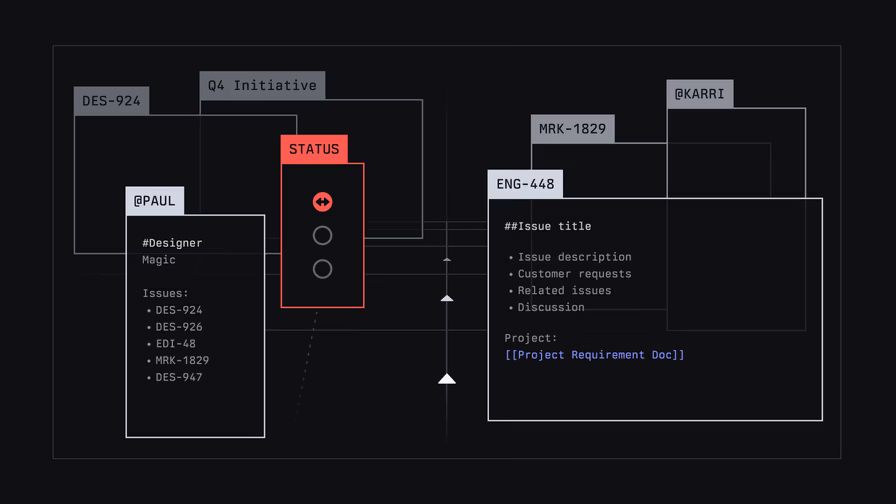Select the Related issues bullet item
This screenshot has width=896, height=504.
[x=564, y=291]
